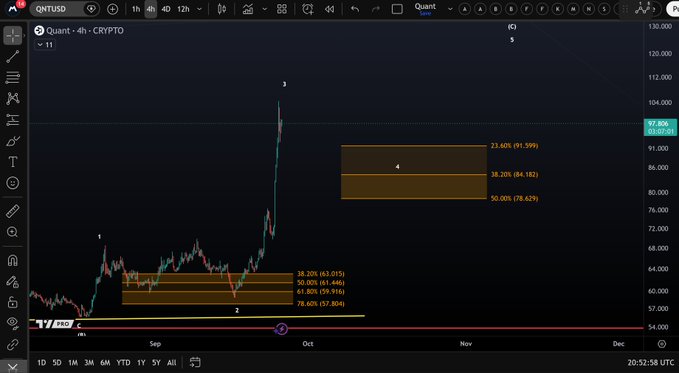Switch to the 4h interval
This screenshot has height=373, width=679.
150,9
